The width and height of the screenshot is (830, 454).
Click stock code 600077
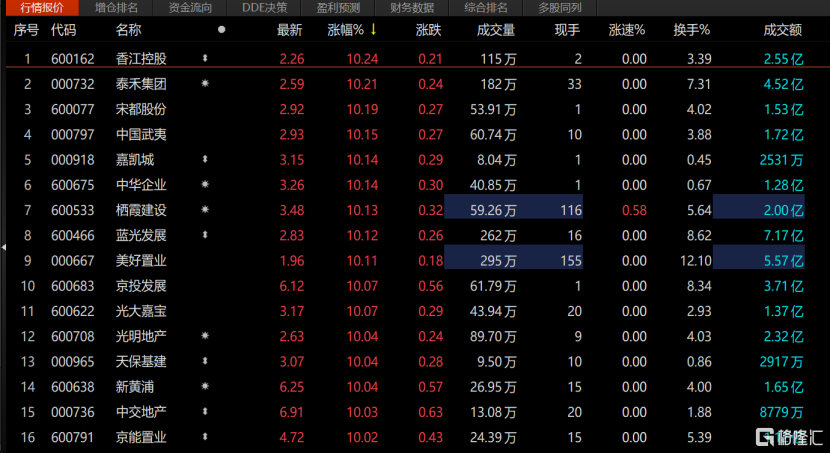73,110
